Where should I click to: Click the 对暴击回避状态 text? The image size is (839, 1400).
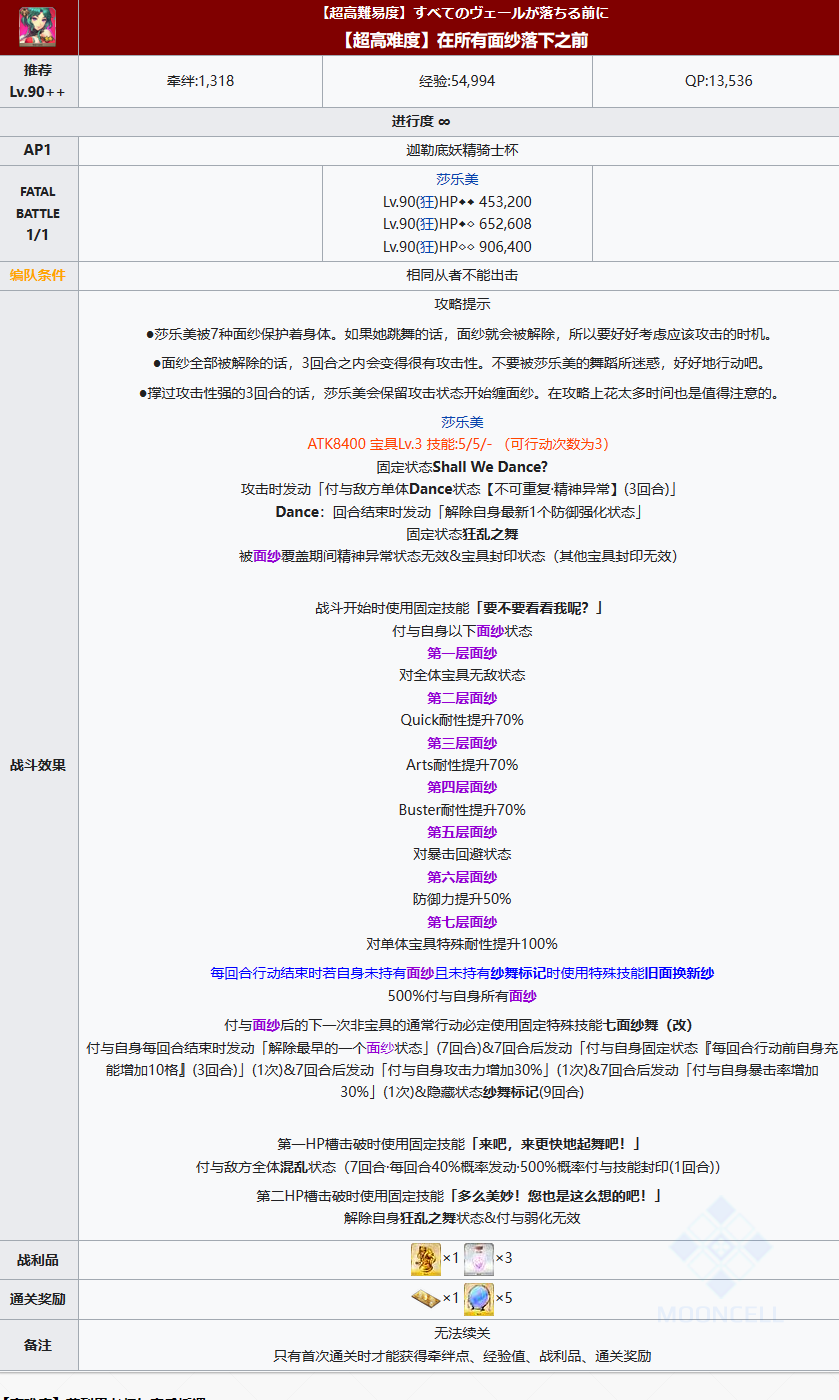click(x=462, y=854)
